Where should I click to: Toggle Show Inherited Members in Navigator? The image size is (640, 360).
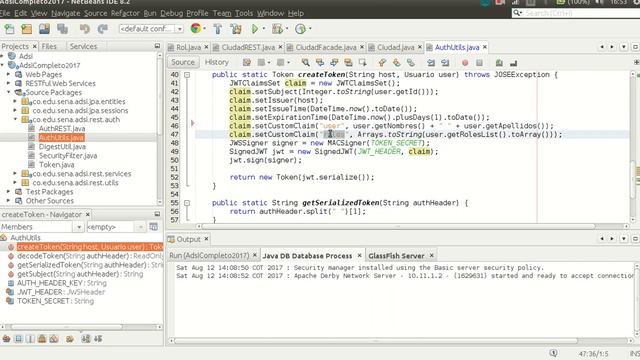click(7, 338)
